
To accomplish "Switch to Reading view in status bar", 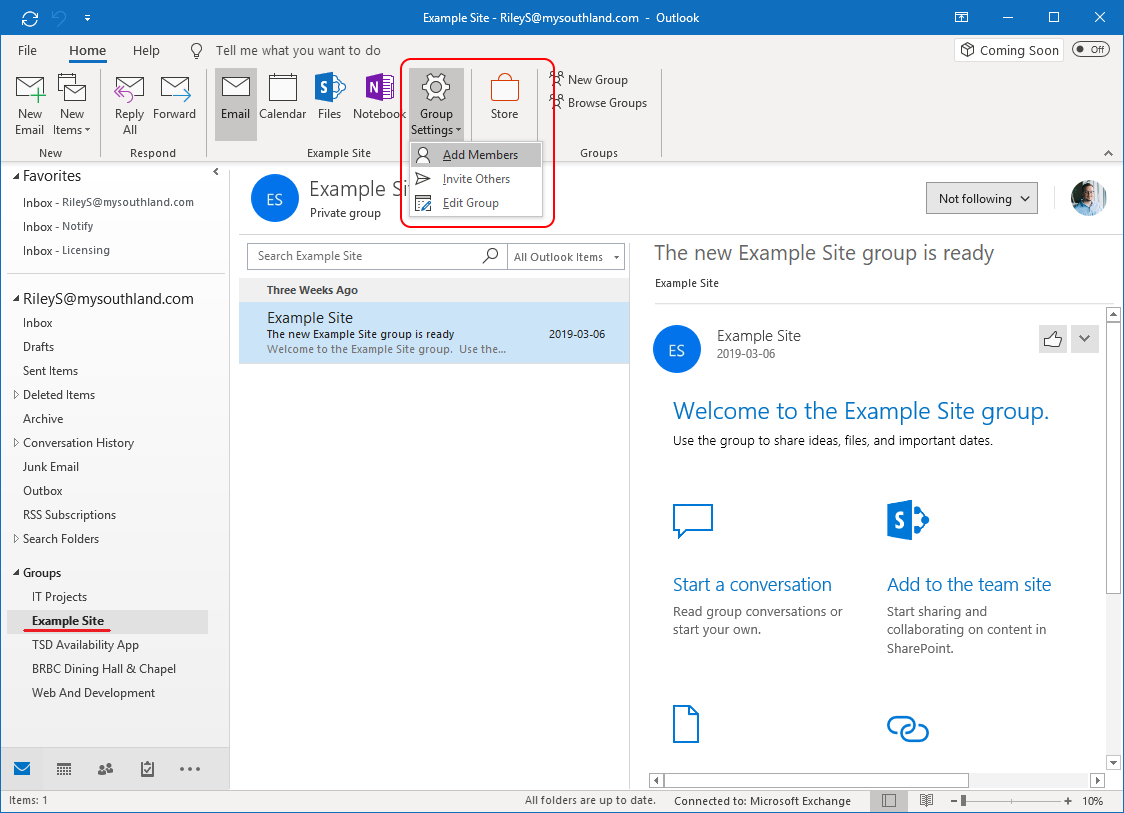I will tap(926, 801).
